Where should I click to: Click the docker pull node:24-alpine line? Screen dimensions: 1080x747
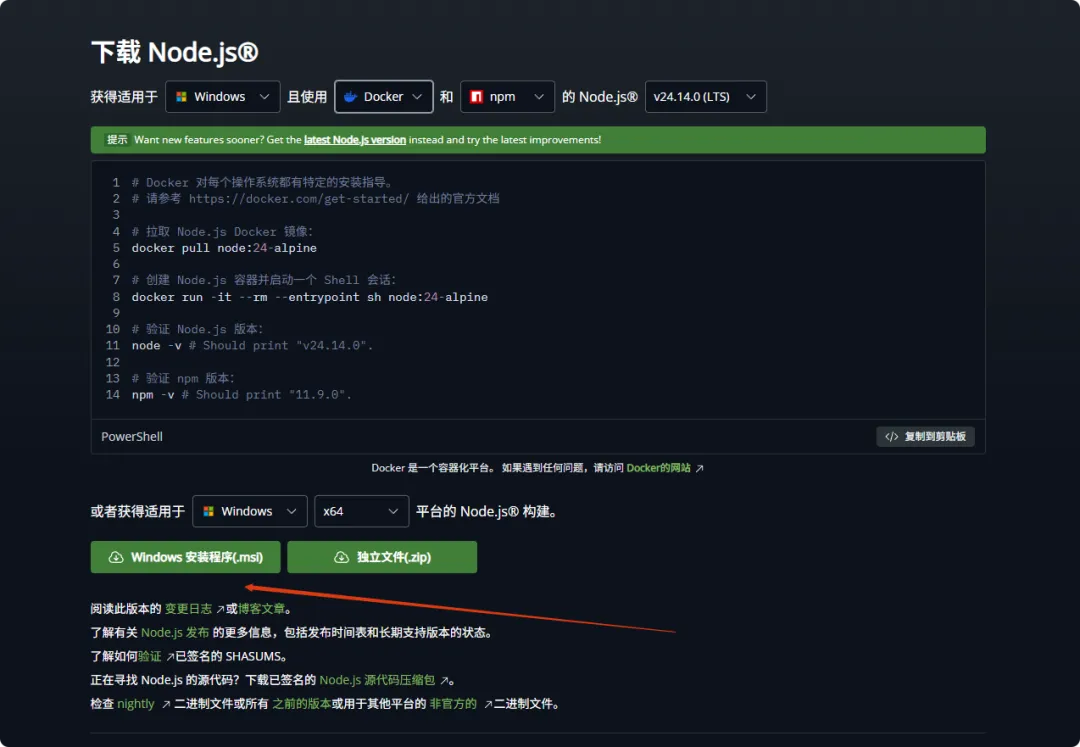[x=225, y=248]
